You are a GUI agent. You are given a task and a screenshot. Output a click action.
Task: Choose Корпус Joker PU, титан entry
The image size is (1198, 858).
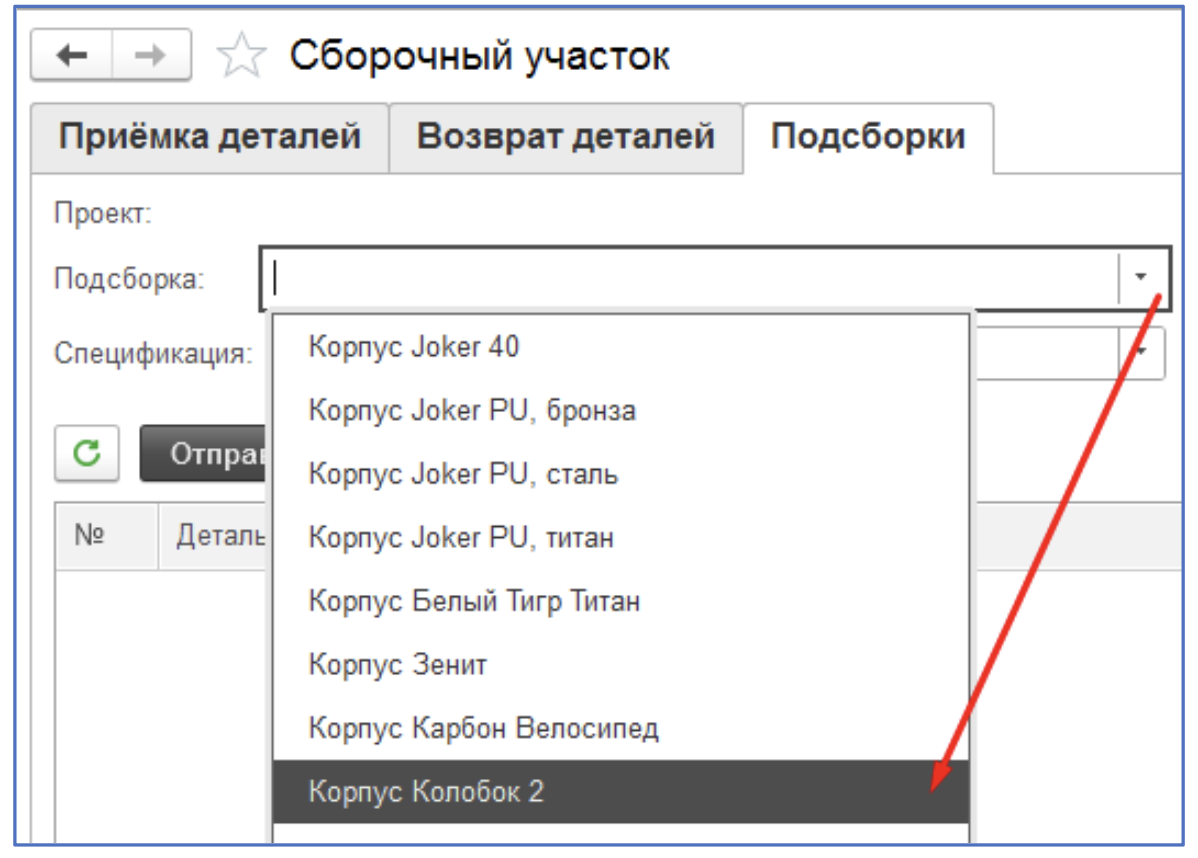[x=461, y=537]
